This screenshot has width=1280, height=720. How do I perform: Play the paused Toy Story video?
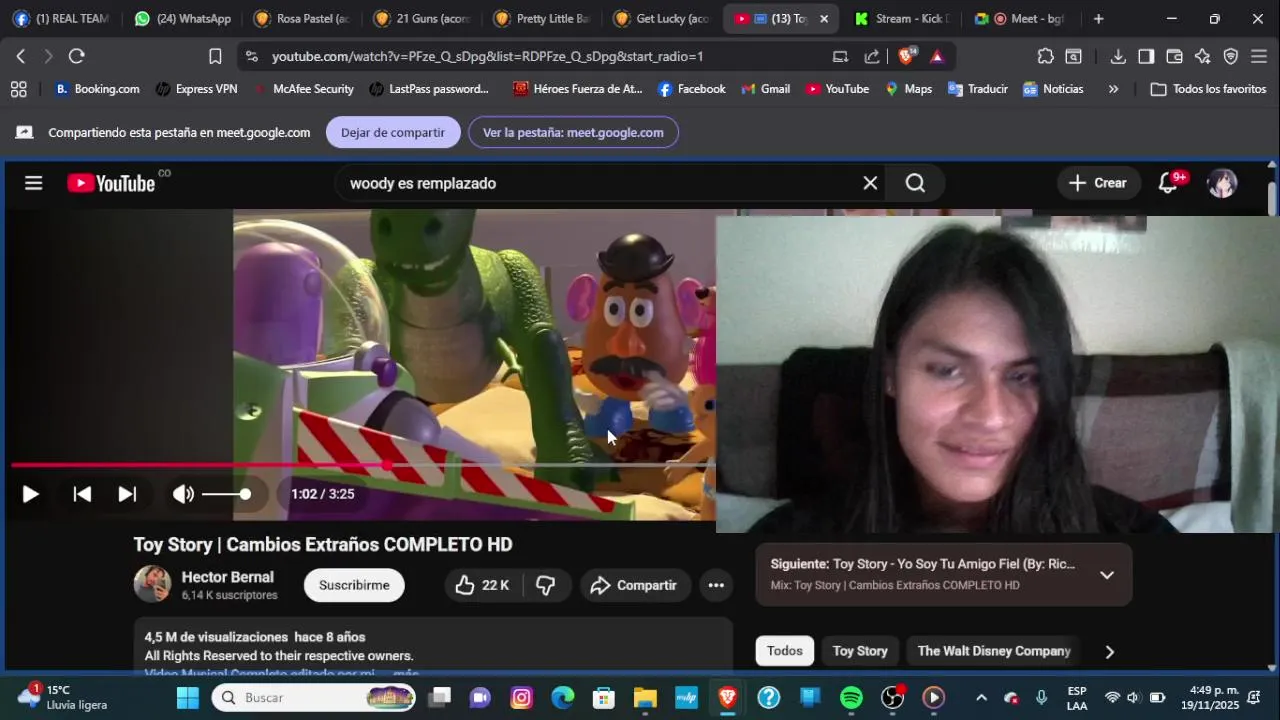(x=30, y=494)
